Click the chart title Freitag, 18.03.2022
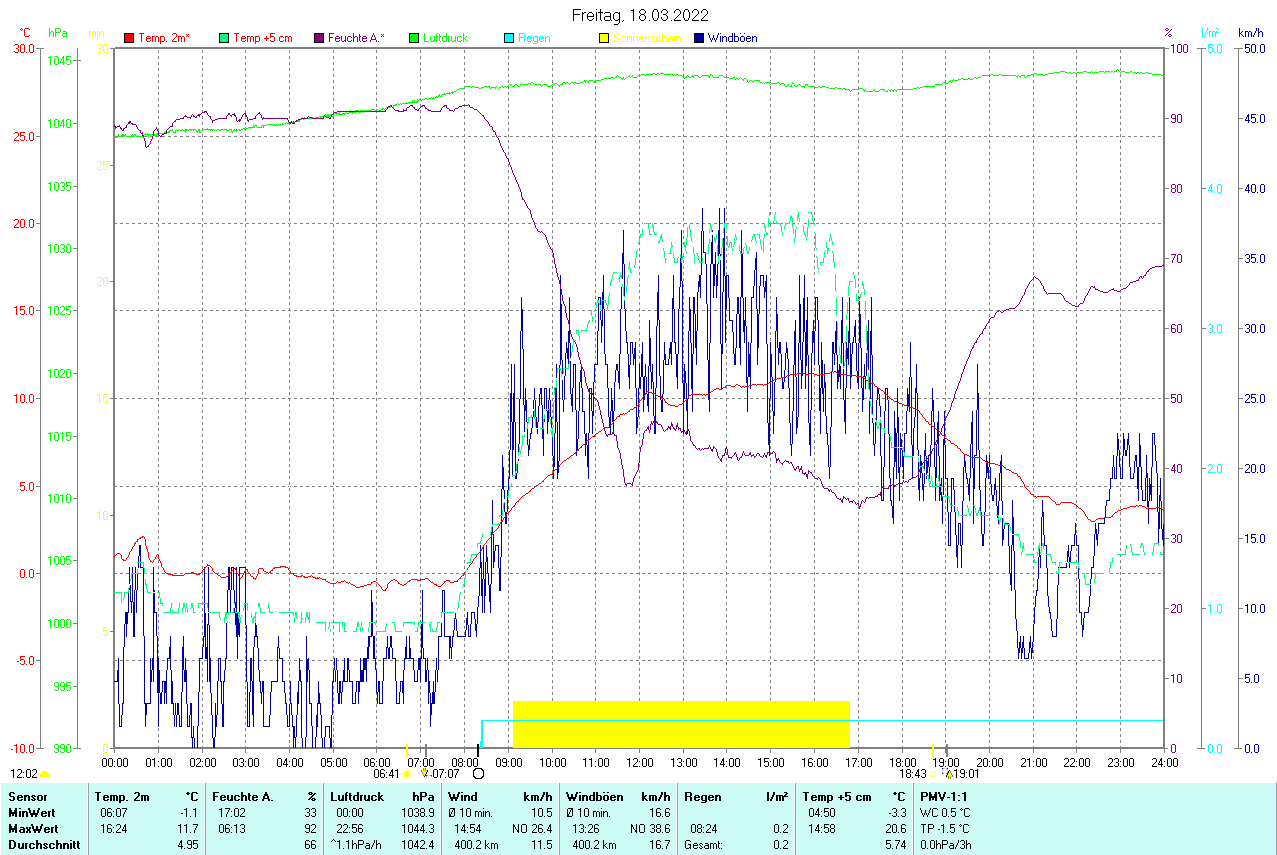This screenshot has width=1277, height=855. [640, 15]
